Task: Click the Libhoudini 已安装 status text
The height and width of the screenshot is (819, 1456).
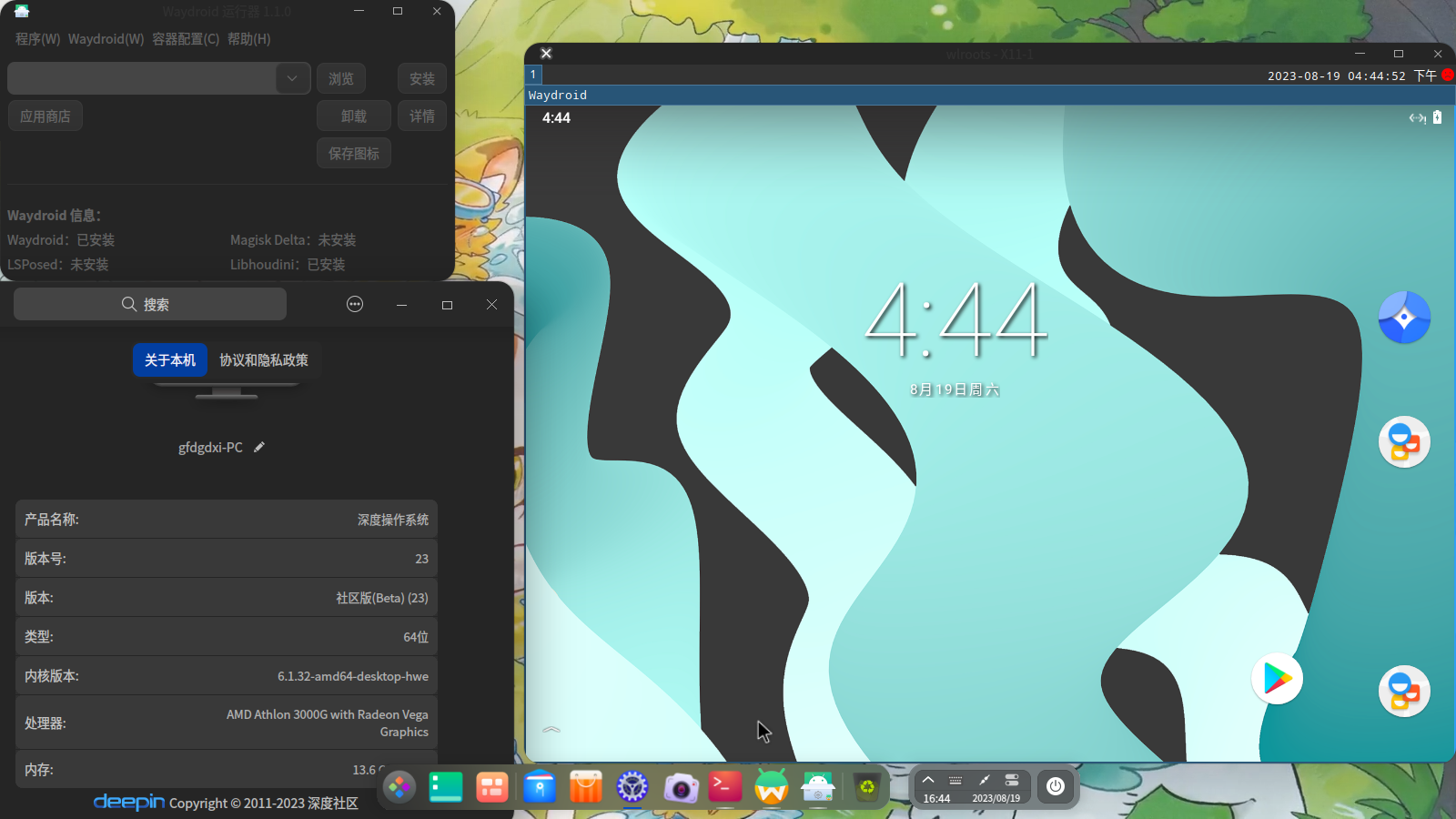Action: [288, 264]
